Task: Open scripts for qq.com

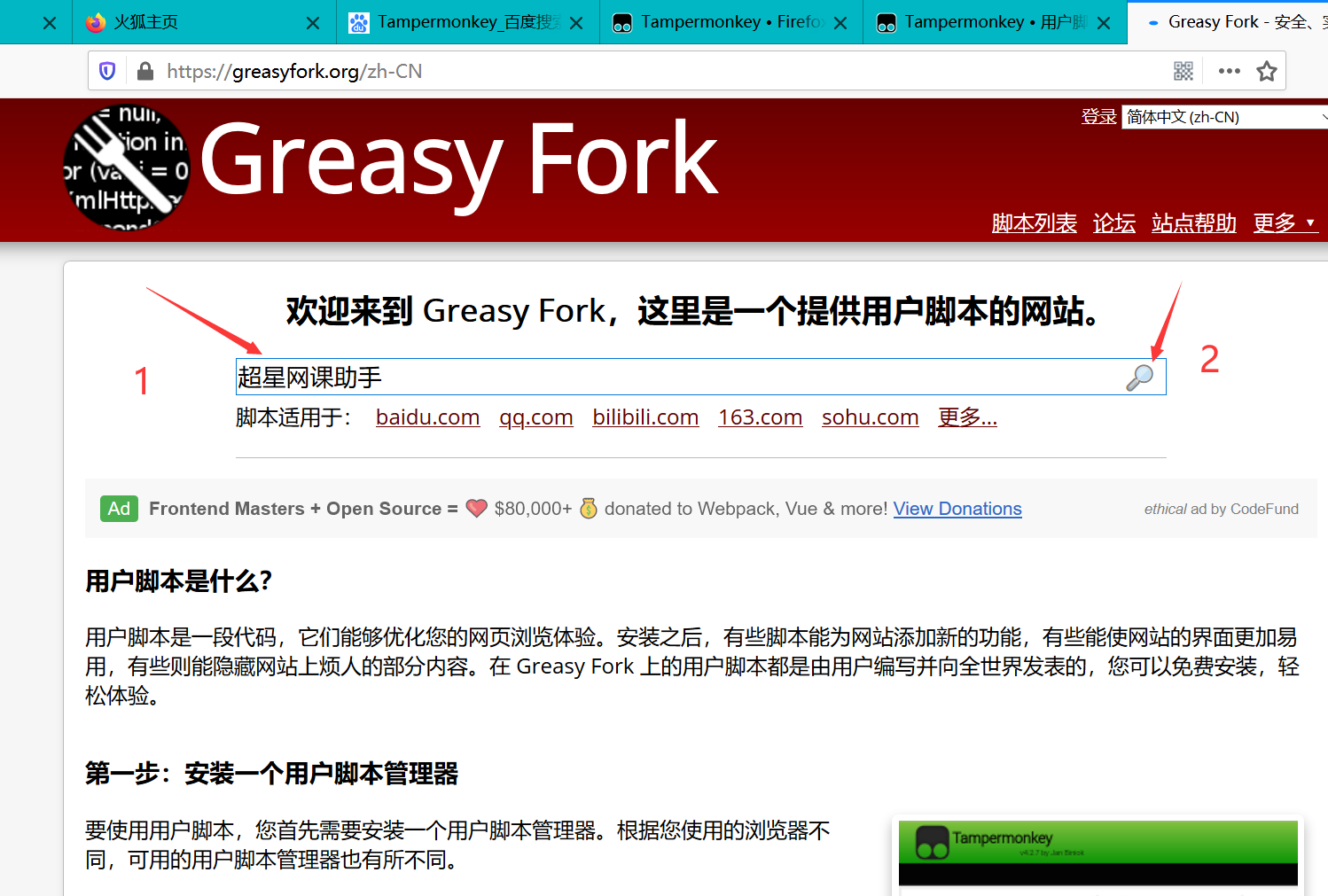Action: 535,417
